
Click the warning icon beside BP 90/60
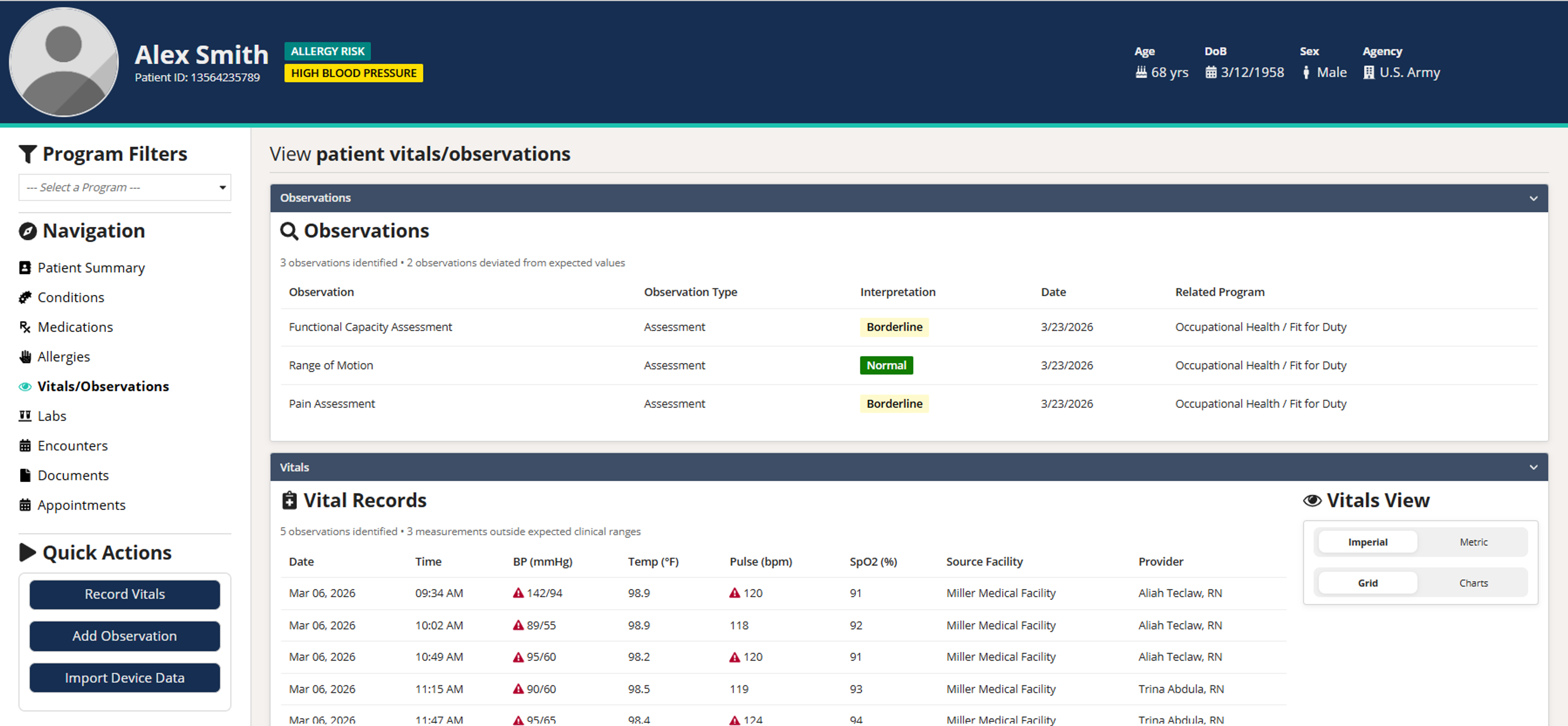pyautogui.click(x=519, y=690)
